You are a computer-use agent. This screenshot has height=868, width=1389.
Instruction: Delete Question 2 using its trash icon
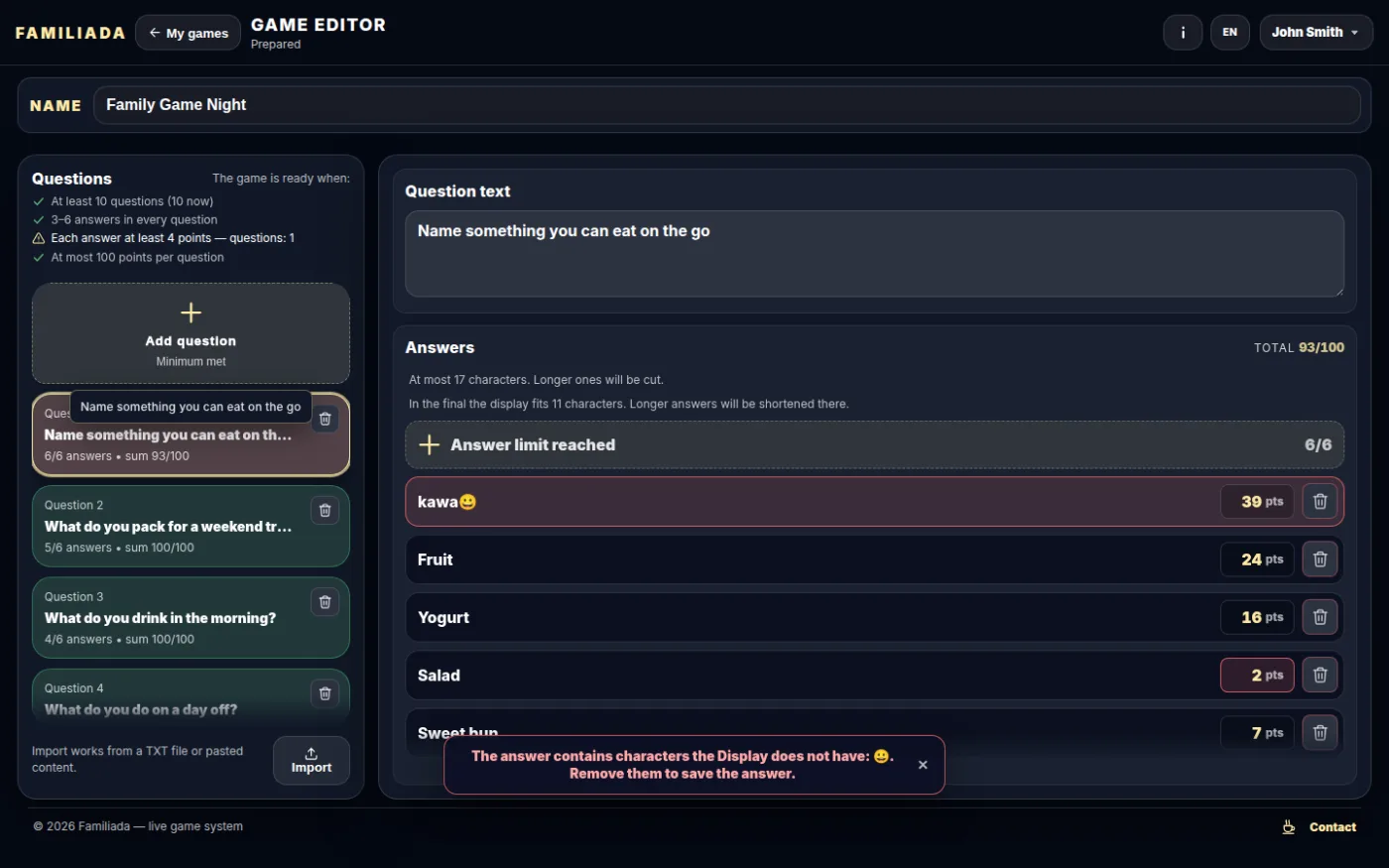coord(324,510)
